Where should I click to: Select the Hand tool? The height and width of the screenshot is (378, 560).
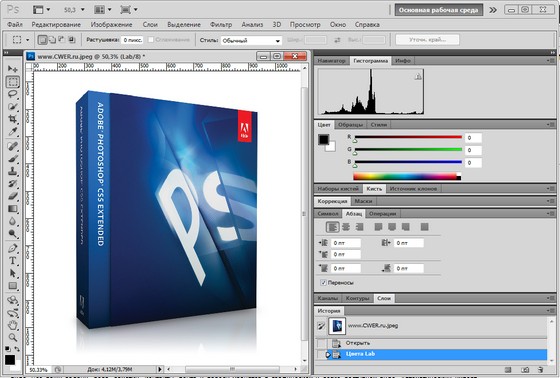(13, 325)
